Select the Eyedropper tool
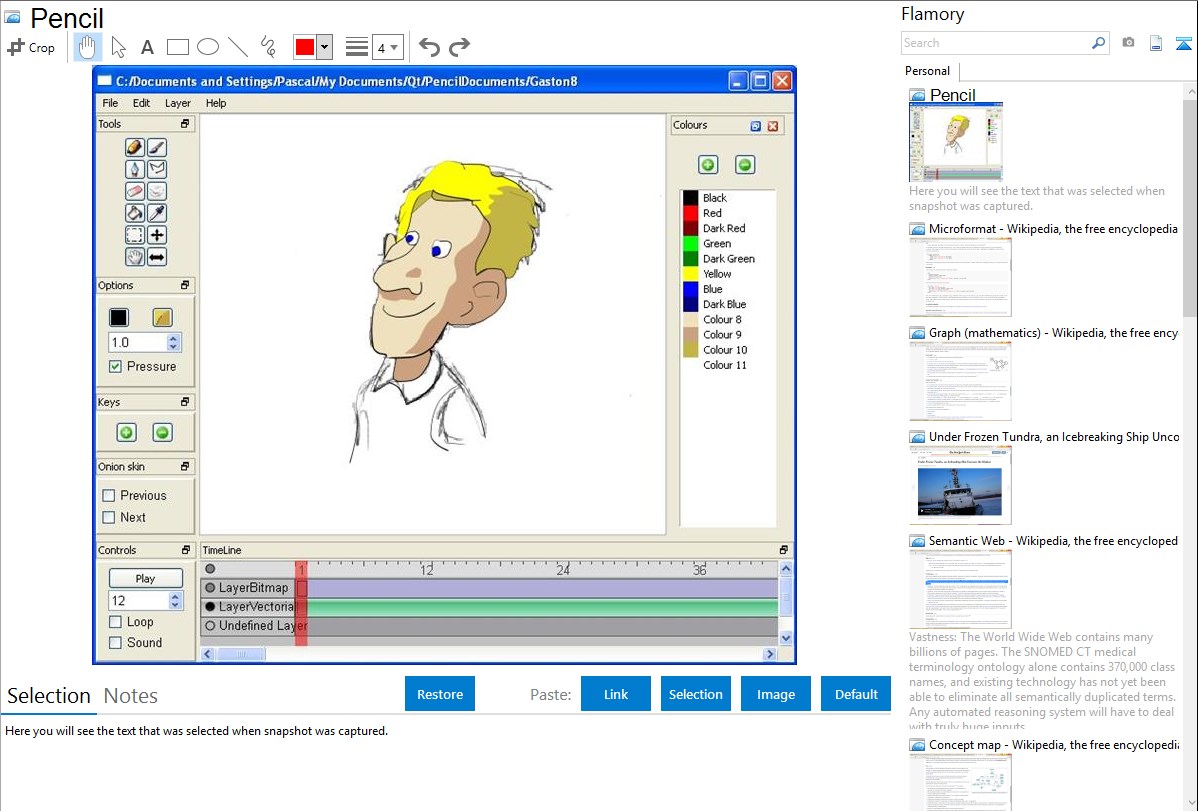This screenshot has height=811, width=1198. pos(157,213)
